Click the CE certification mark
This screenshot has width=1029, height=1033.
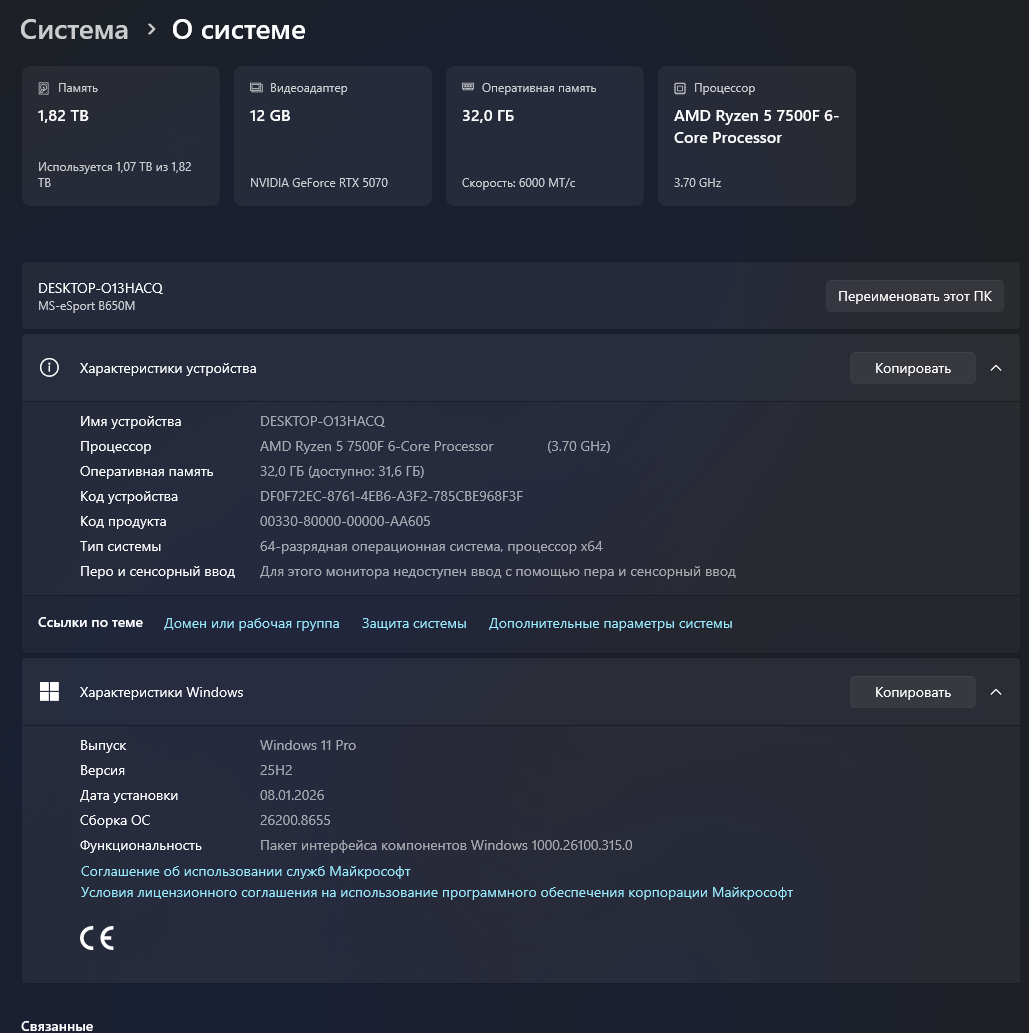[97, 938]
